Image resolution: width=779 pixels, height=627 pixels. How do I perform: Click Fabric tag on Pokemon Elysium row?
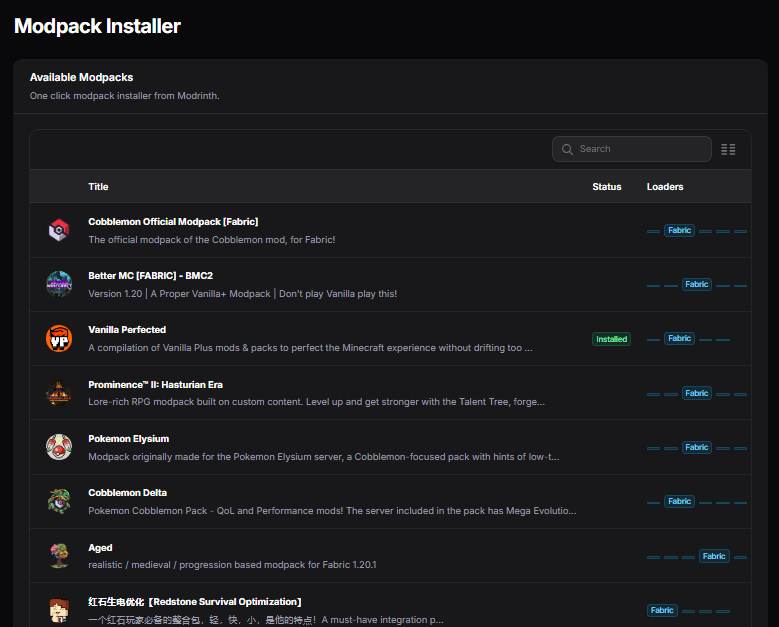click(697, 447)
